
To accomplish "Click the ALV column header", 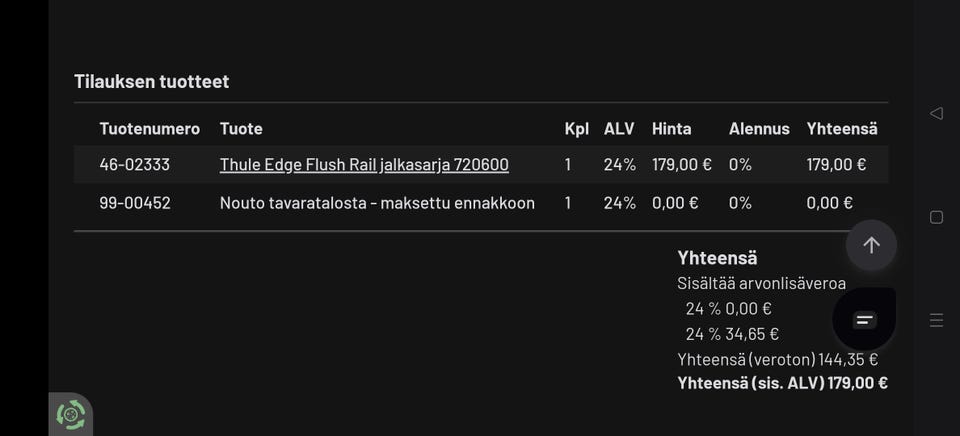I will click(619, 129).
